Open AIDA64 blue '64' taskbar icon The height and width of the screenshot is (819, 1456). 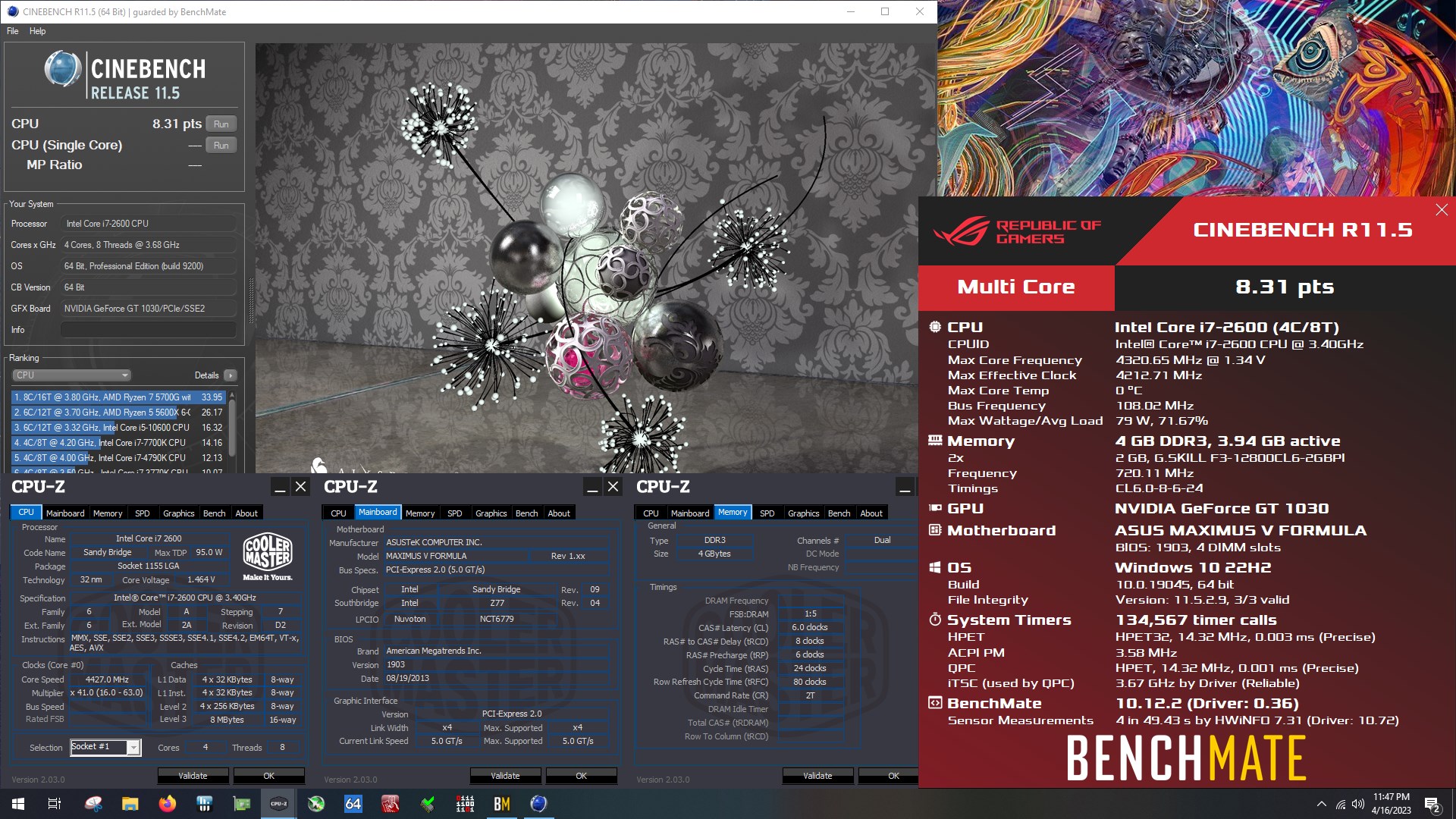(x=353, y=804)
